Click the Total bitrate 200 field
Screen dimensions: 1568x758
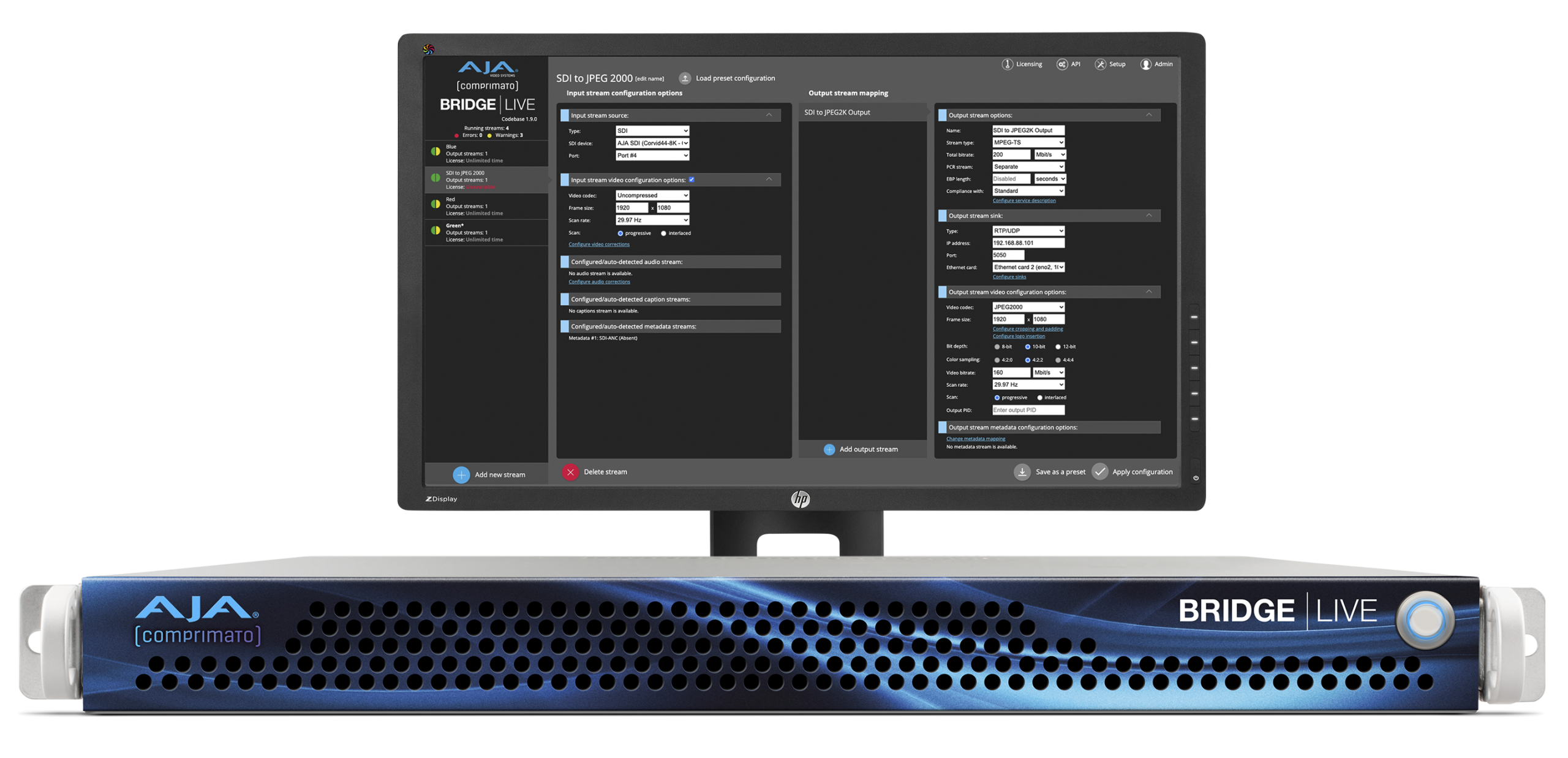1011,154
